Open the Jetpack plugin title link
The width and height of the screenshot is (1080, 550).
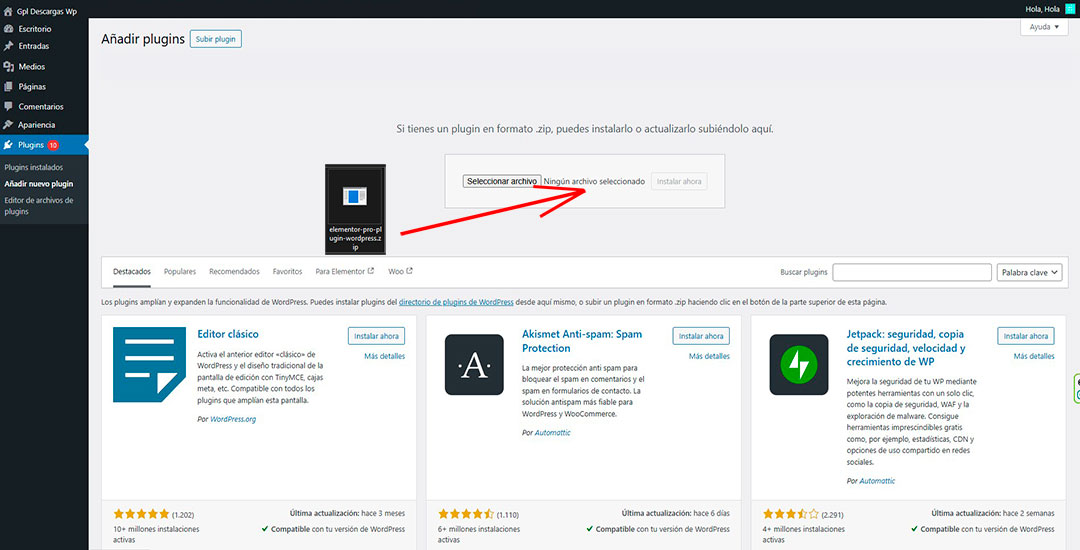pos(906,348)
